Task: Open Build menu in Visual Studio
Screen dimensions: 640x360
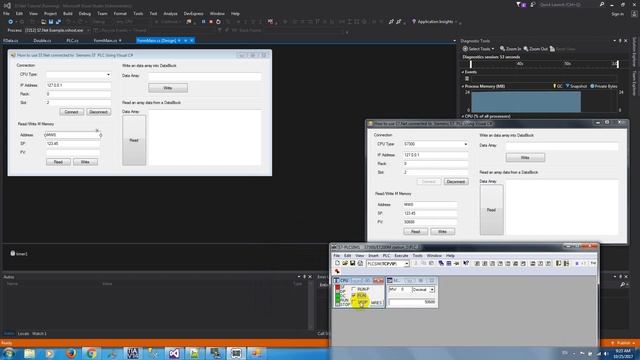Action: coord(68,13)
